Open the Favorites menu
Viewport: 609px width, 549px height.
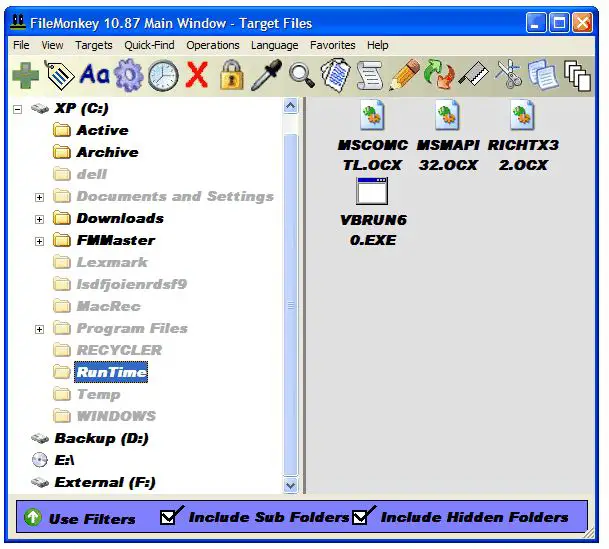tap(332, 45)
